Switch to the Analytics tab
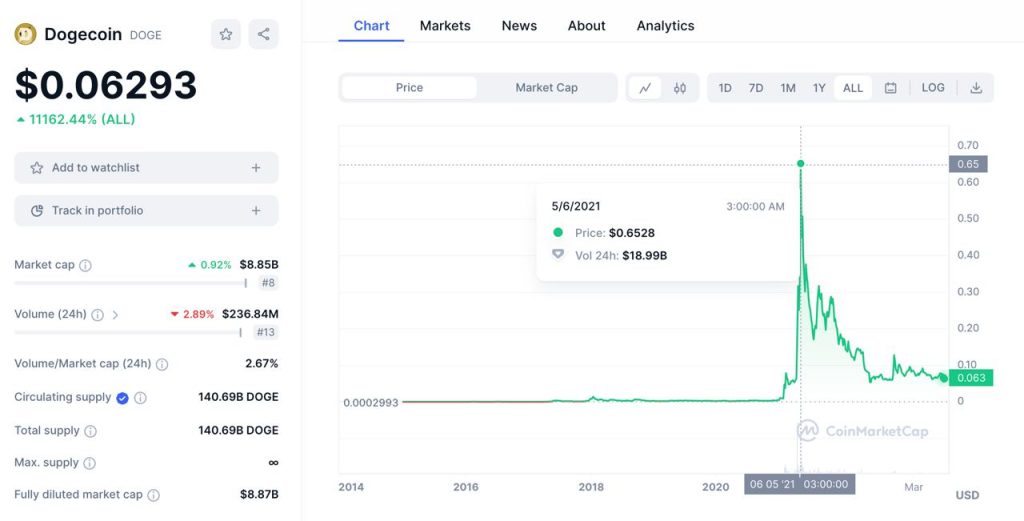This screenshot has height=521, width=1024. coord(665,26)
